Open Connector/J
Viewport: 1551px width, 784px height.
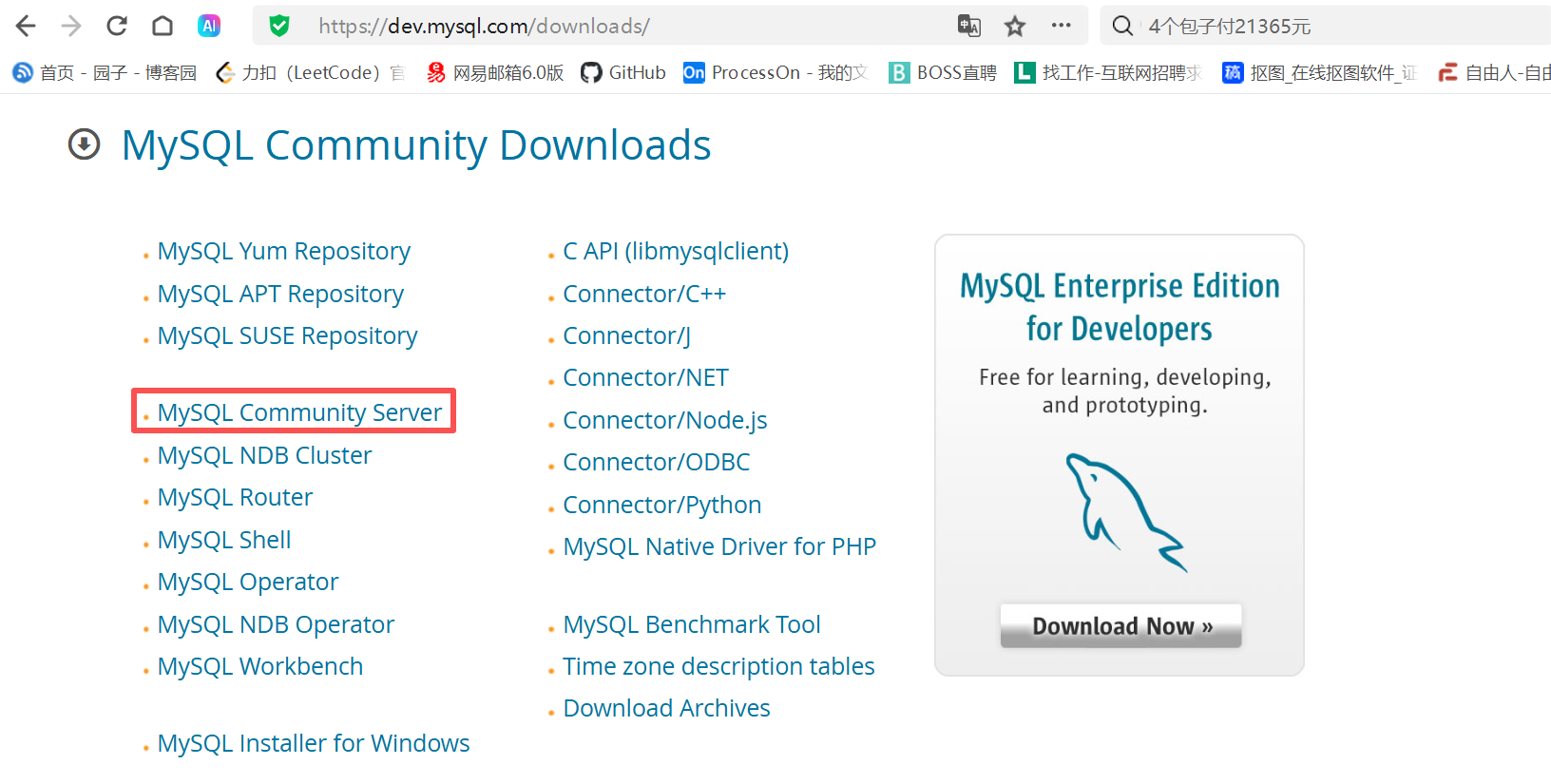[x=627, y=335]
